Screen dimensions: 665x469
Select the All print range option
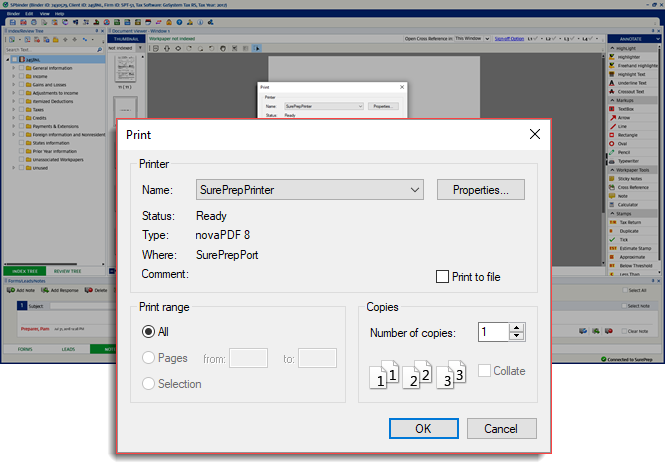(x=149, y=331)
